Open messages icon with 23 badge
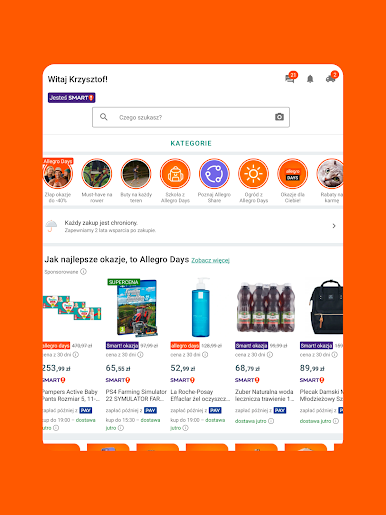The image size is (386, 515). click(x=289, y=79)
